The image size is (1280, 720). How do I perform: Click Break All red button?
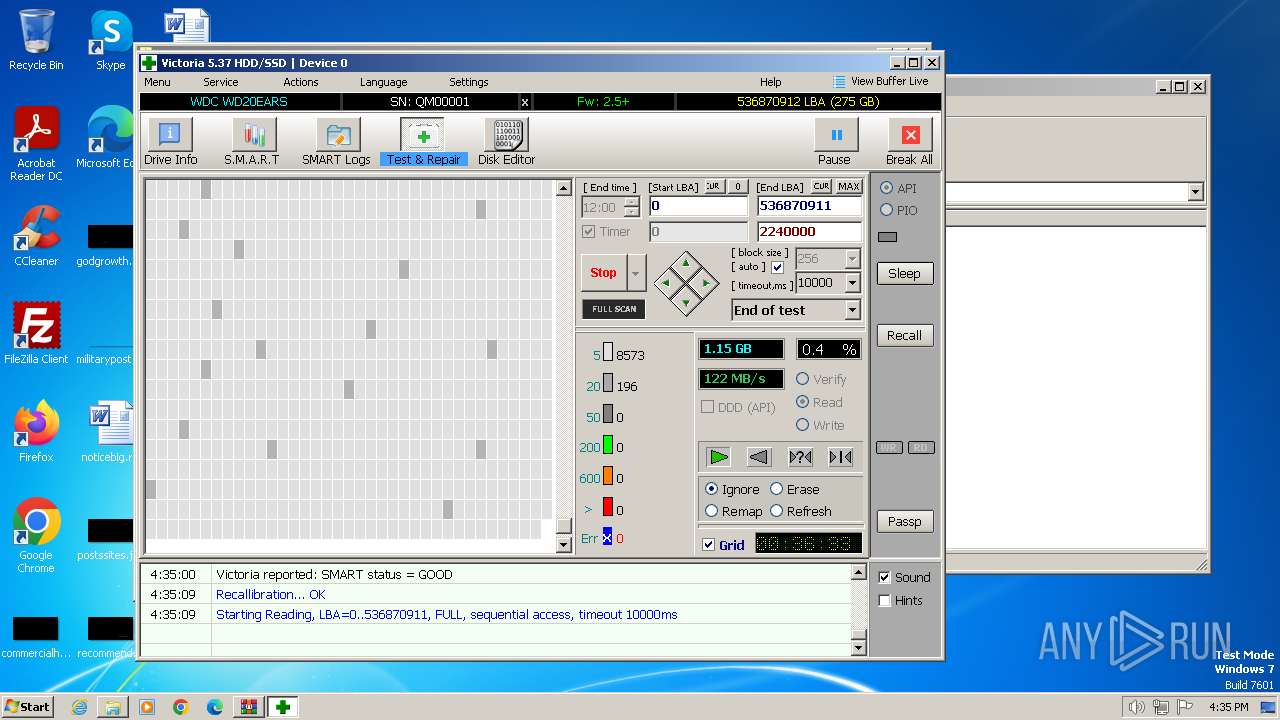(x=909, y=141)
